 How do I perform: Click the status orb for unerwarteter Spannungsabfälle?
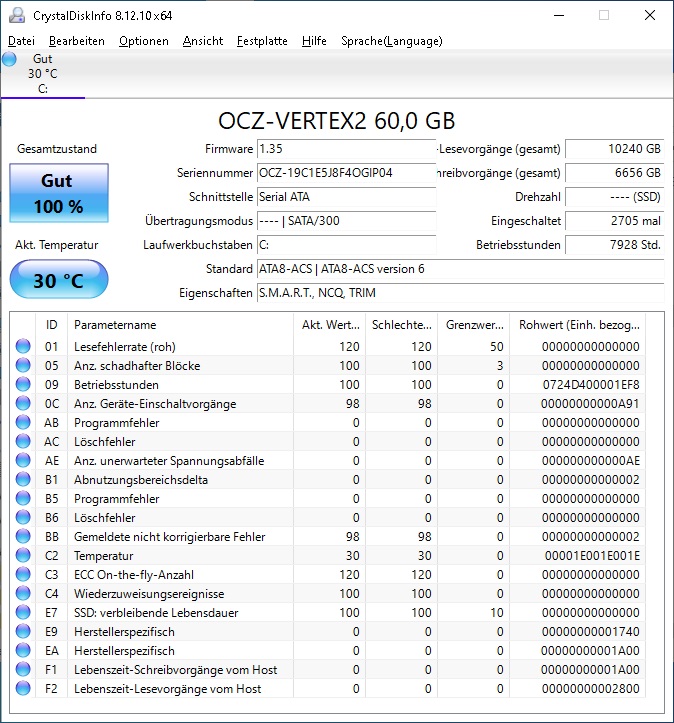click(23, 460)
